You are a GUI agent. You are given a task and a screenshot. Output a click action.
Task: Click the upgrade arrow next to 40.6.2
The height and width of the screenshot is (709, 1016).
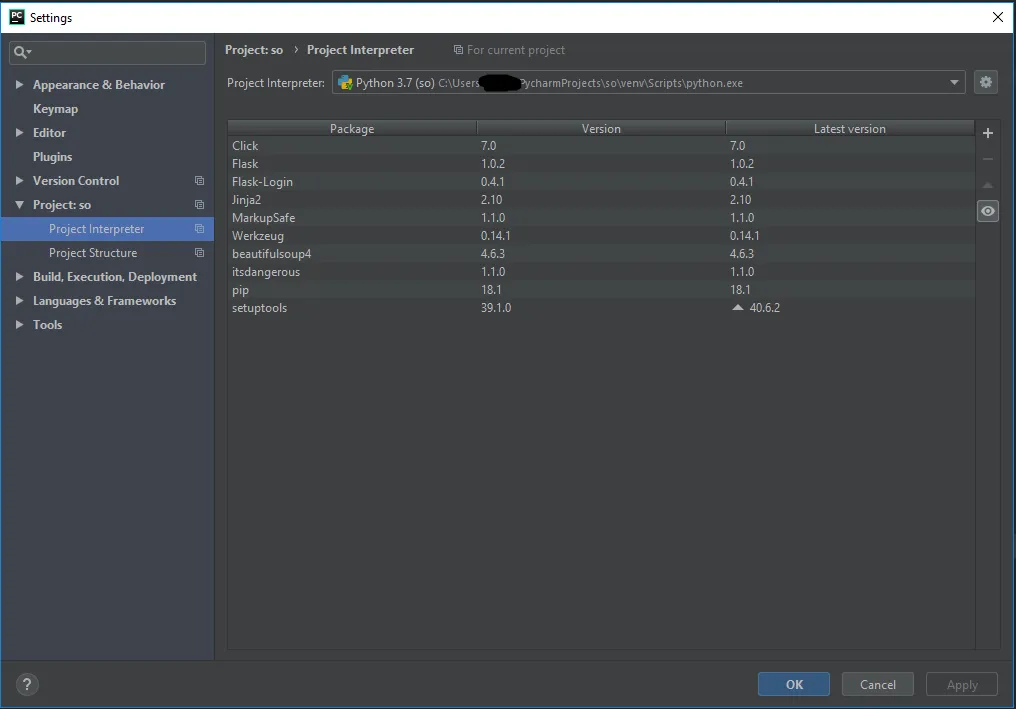click(x=737, y=308)
